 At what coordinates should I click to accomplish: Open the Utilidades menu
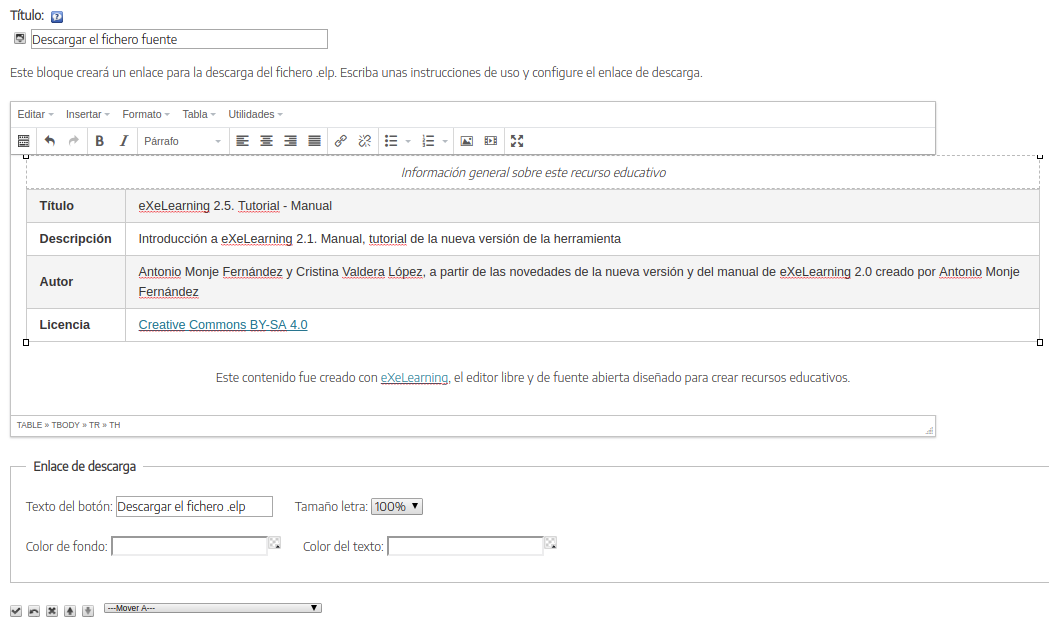click(x=255, y=114)
